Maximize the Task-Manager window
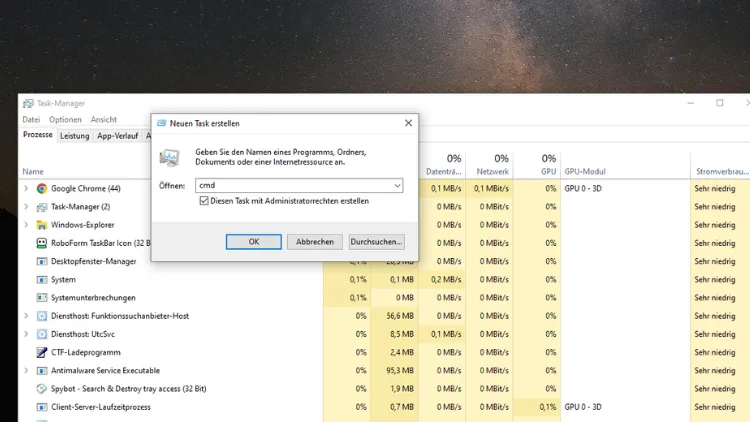 pyautogui.click(x=719, y=103)
